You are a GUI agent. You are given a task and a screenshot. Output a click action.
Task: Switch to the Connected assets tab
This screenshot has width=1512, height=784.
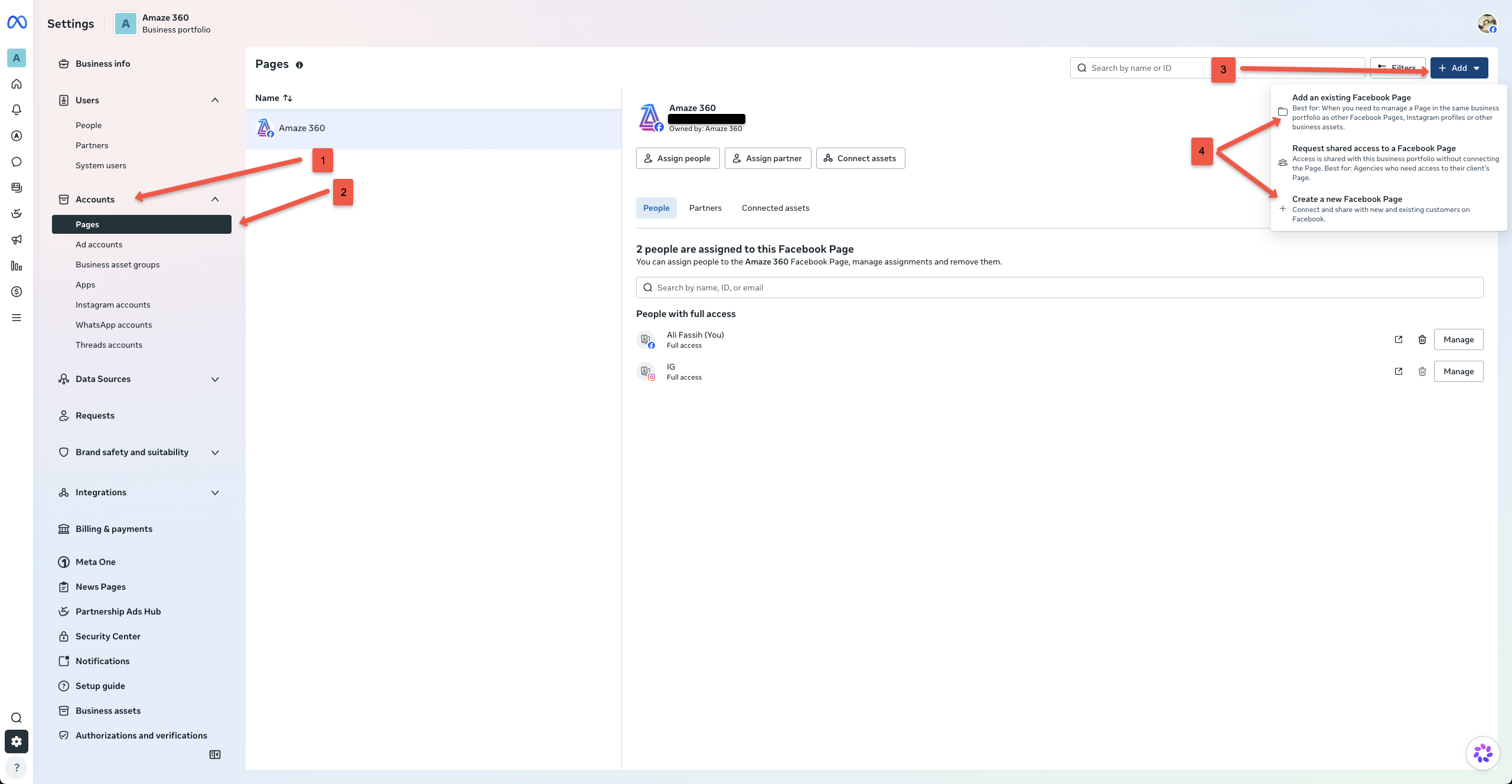tap(775, 208)
